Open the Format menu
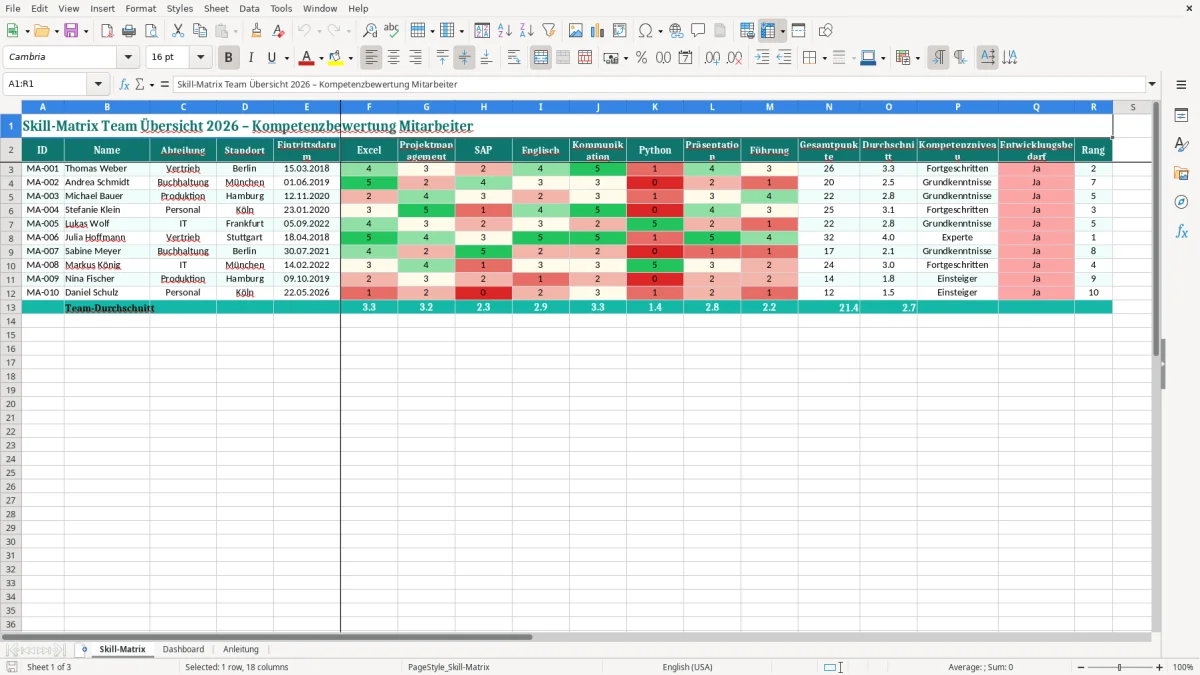 140,8
